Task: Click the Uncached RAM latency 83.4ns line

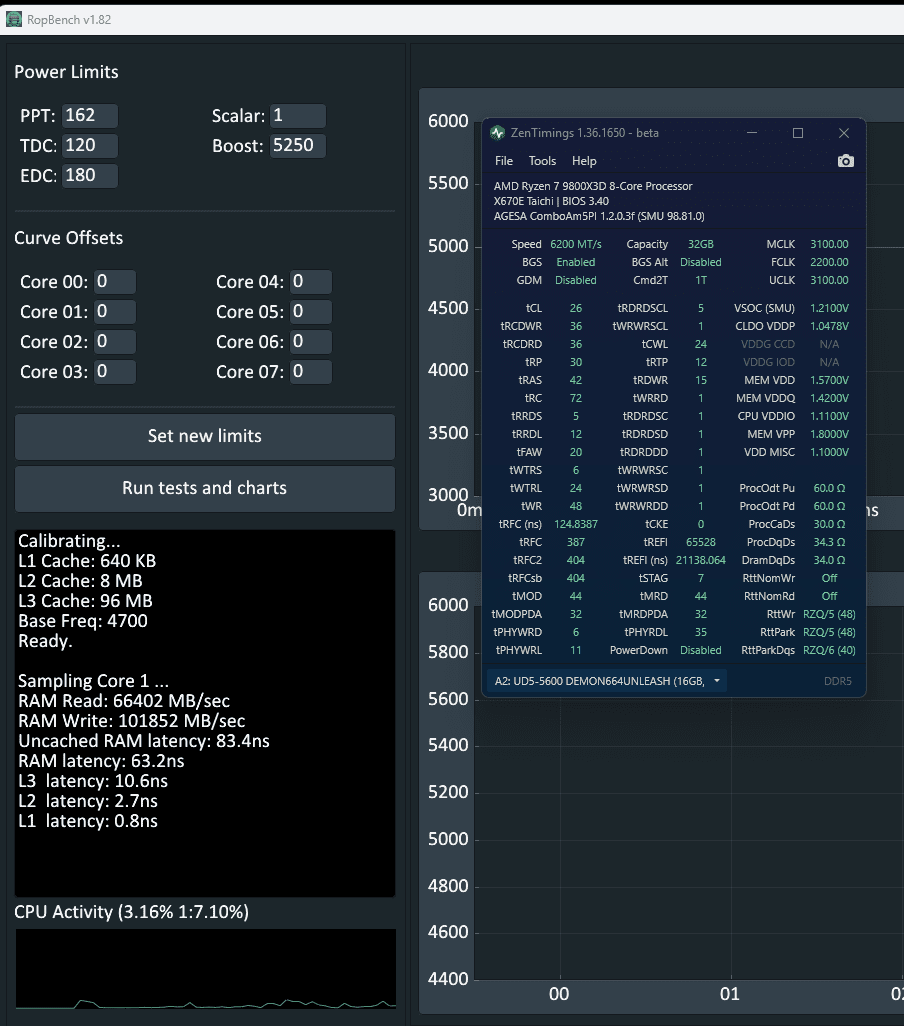Action: pyautogui.click(x=144, y=741)
